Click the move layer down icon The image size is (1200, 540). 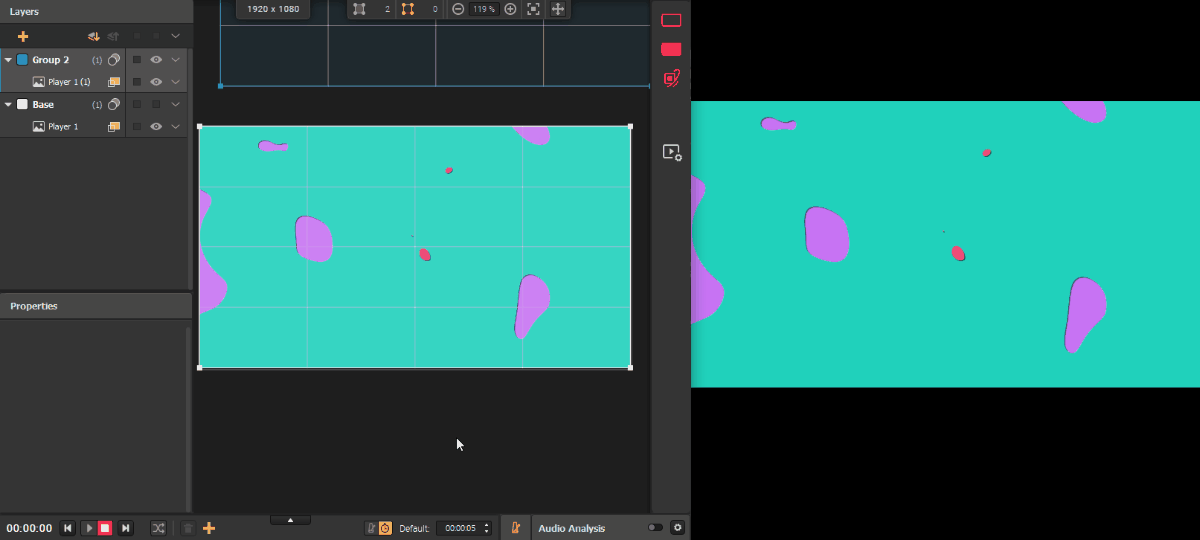93,37
